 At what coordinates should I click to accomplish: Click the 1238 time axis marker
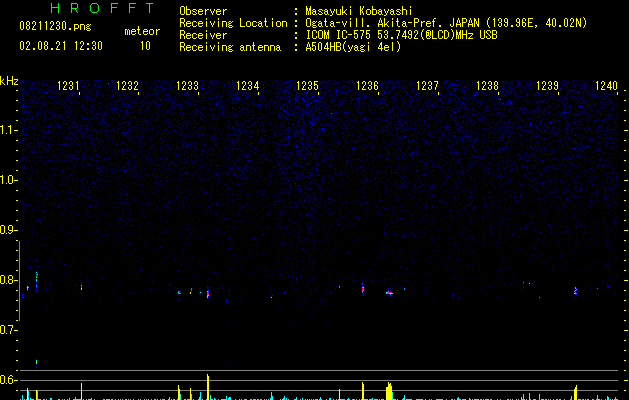click(x=487, y=85)
